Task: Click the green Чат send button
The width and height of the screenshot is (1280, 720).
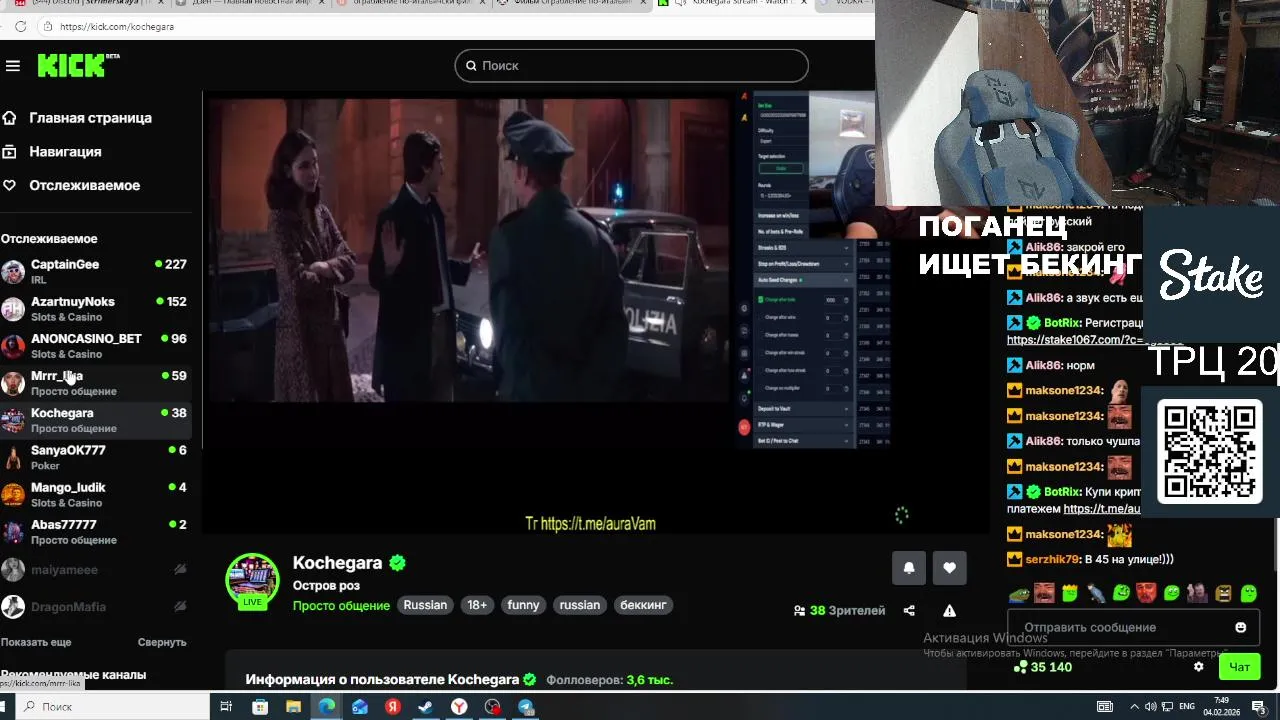Action: point(1240,667)
